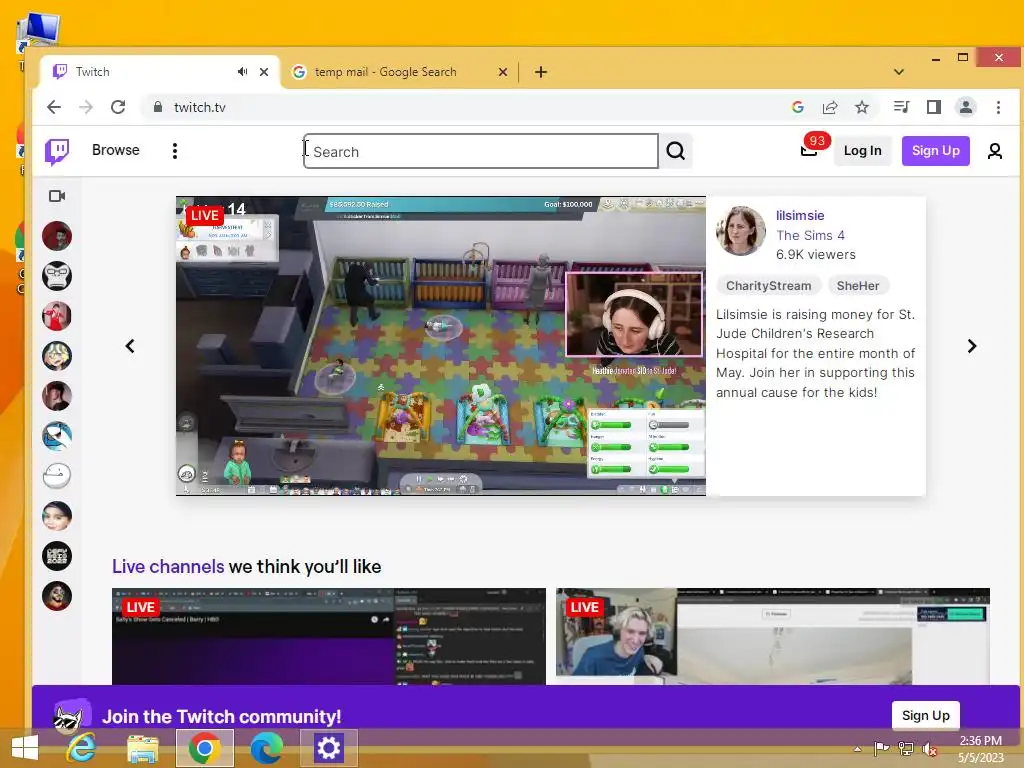This screenshot has height=768, width=1024.
Task: Toggle the Chrome side panel
Action: (934, 107)
